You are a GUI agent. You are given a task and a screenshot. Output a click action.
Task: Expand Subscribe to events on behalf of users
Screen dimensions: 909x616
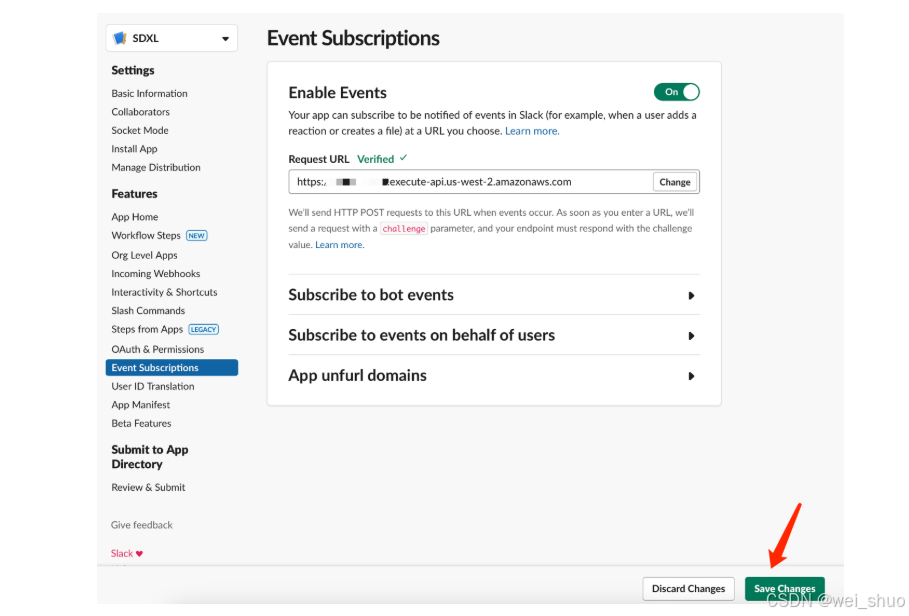pyautogui.click(x=494, y=335)
